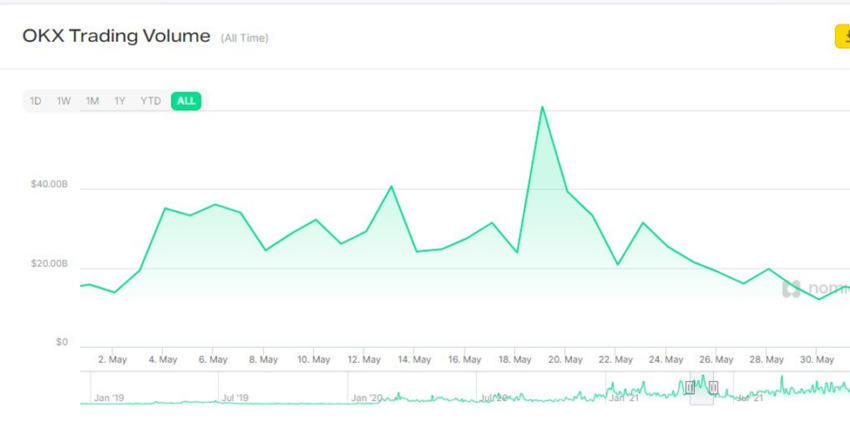850x422 pixels.
Task: Click the 22. May dip on the chart line
Action: coord(617,264)
